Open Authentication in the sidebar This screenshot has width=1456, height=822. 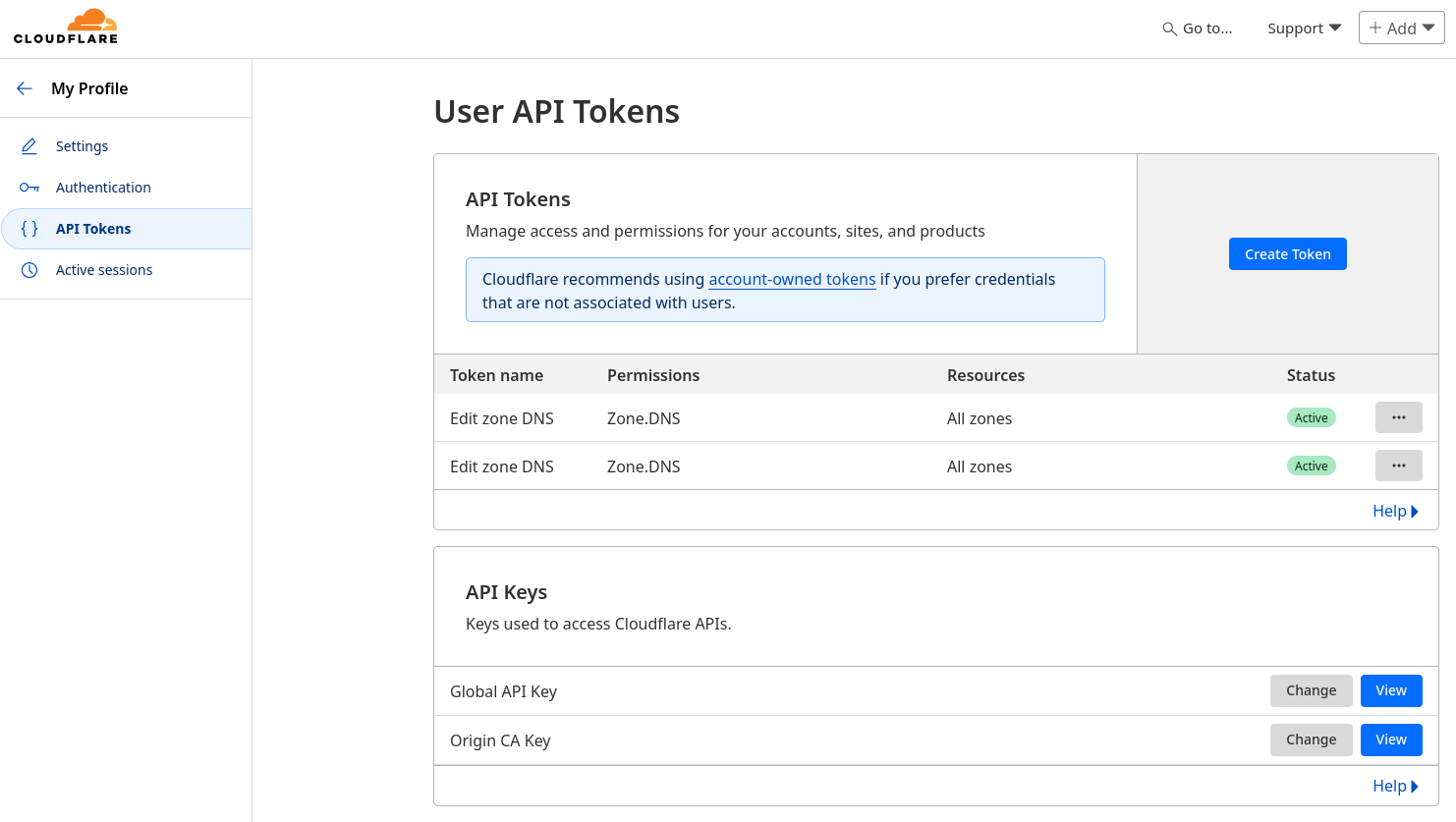pos(126,188)
